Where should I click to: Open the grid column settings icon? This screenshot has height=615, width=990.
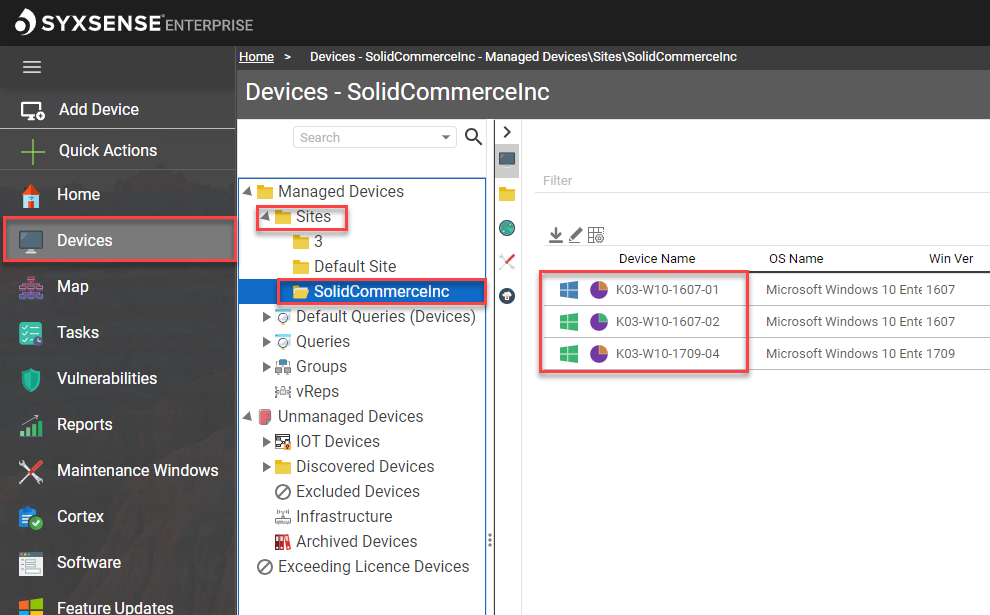[596, 235]
